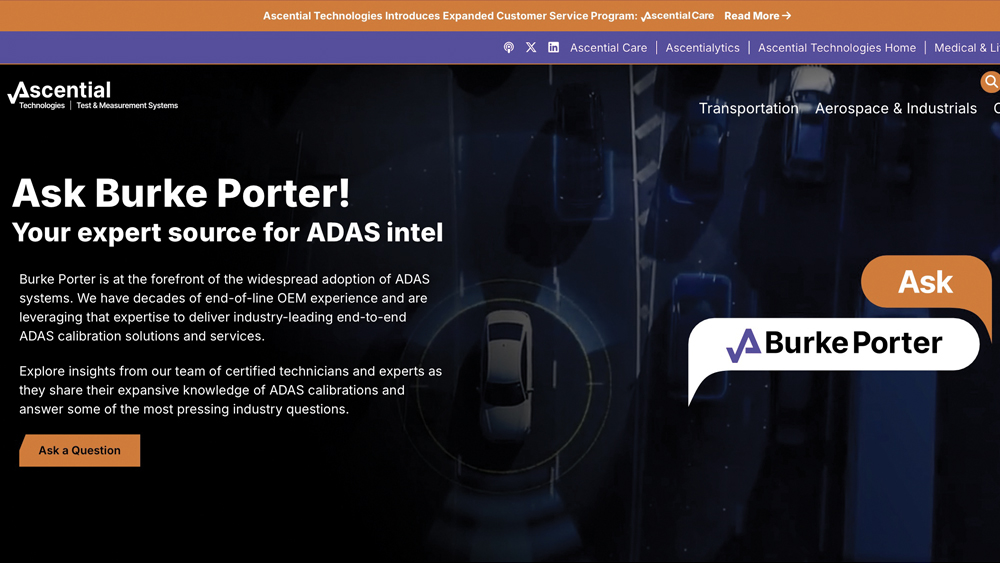Open the LinkedIn icon link
This screenshot has height=563, width=1000.
(x=554, y=47)
